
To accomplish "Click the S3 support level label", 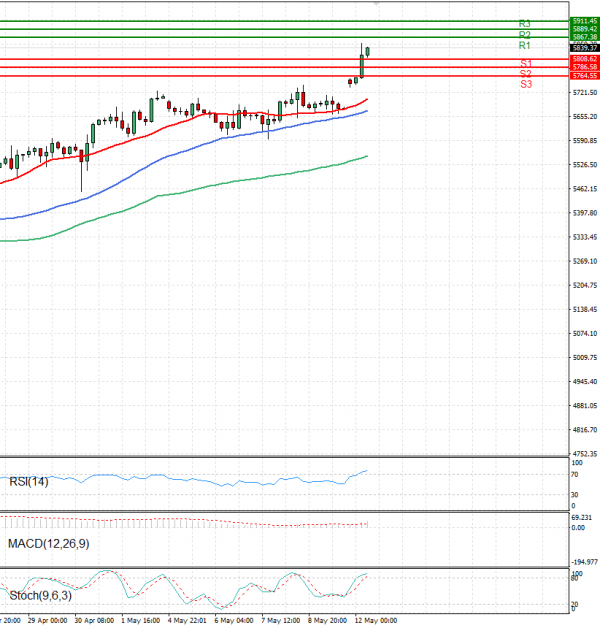I will click(x=525, y=85).
